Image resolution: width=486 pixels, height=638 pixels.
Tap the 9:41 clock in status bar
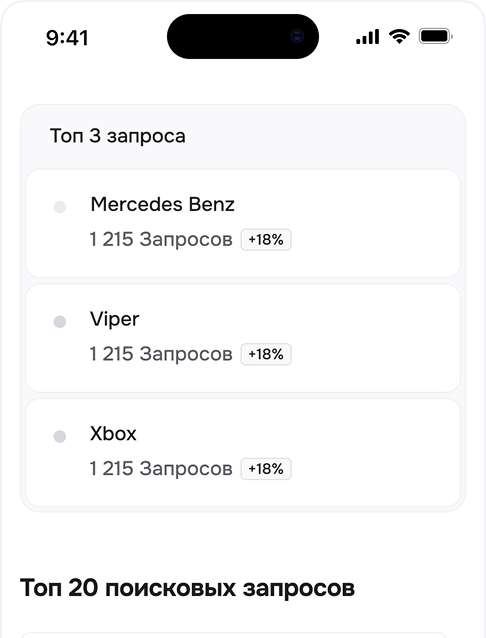click(x=67, y=38)
